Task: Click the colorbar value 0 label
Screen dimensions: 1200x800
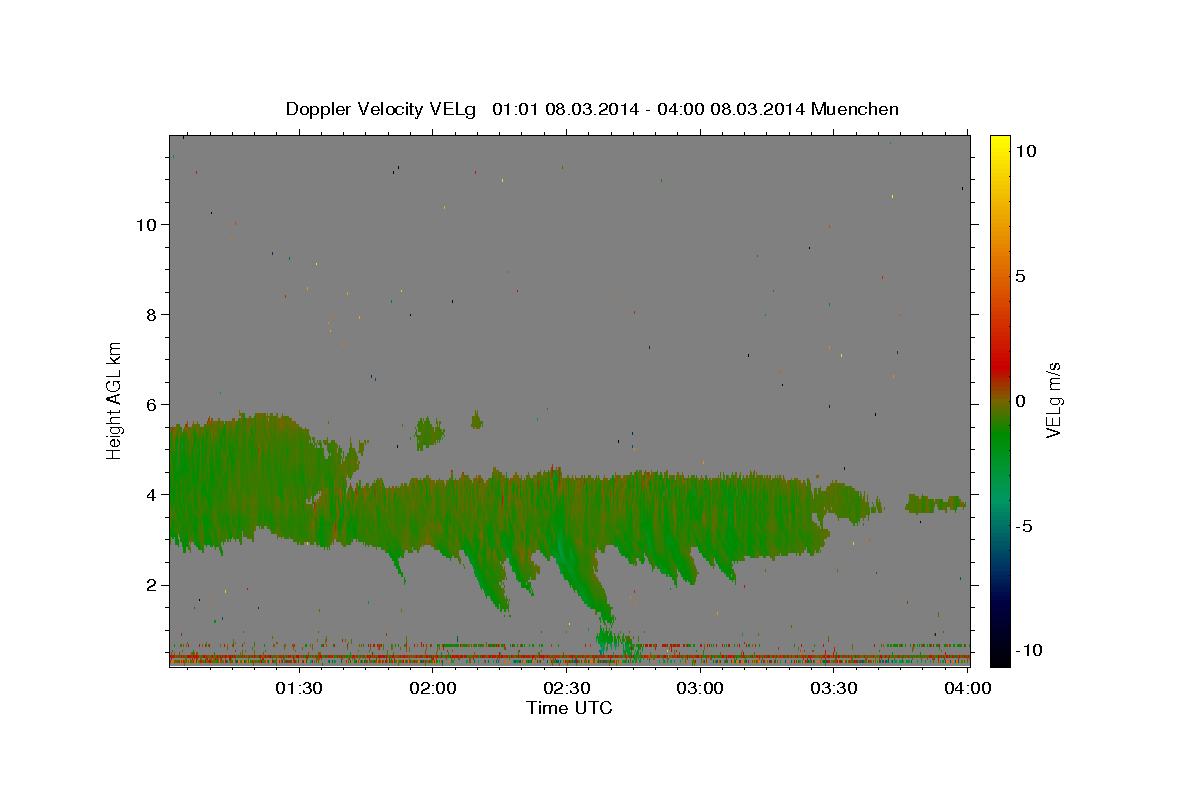Action: point(1020,401)
